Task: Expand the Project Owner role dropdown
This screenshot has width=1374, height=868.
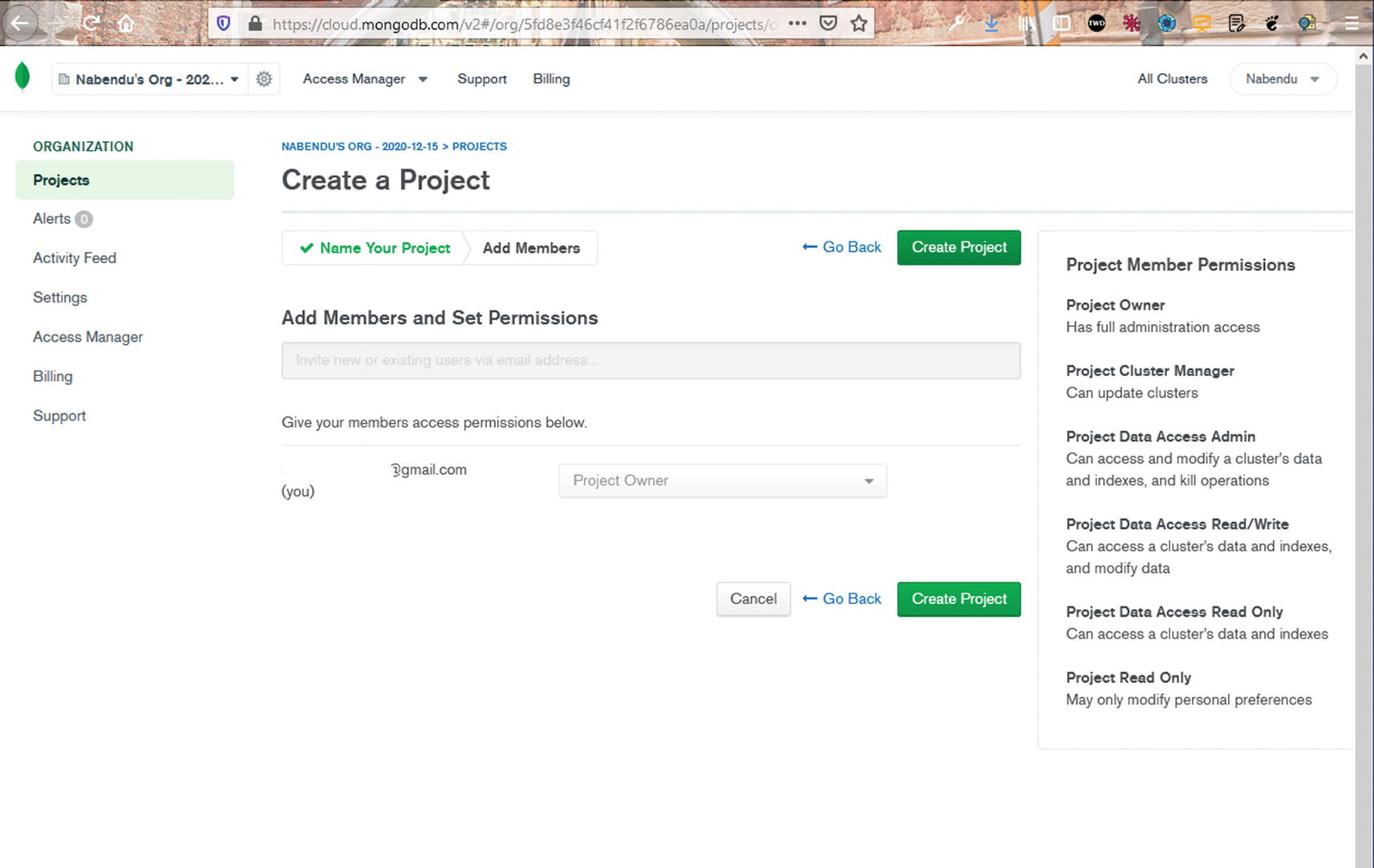Action: 723,481
